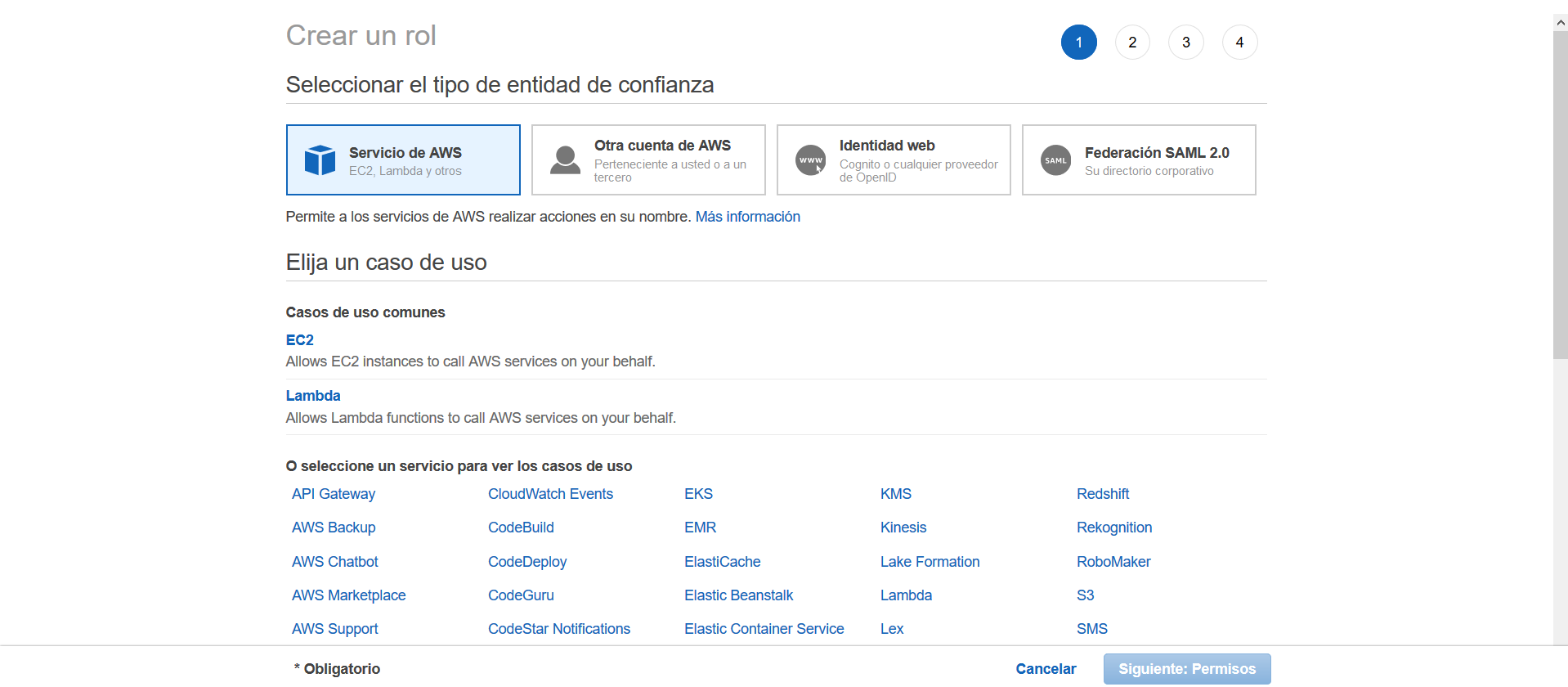Choose the AWS Support service
Image resolution: width=1568 pixels, height=687 pixels.
(335, 629)
